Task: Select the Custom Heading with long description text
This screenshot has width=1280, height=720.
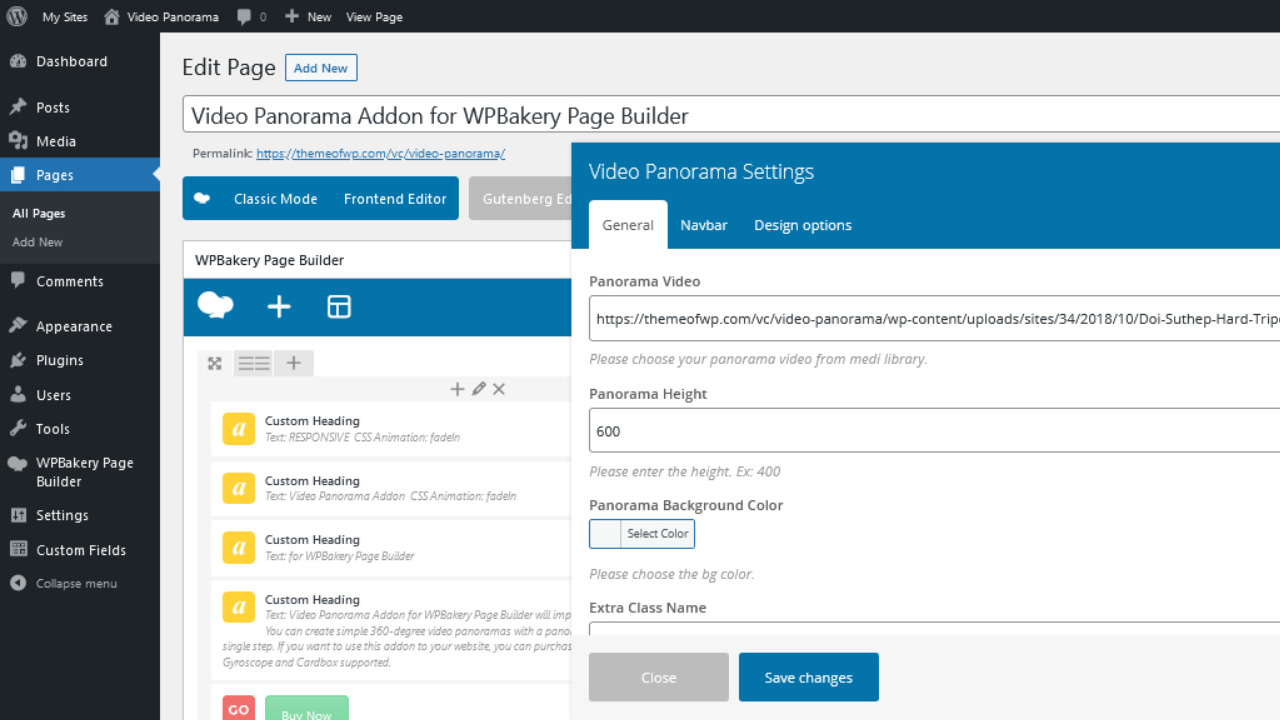Action: [x=391, y=630]
